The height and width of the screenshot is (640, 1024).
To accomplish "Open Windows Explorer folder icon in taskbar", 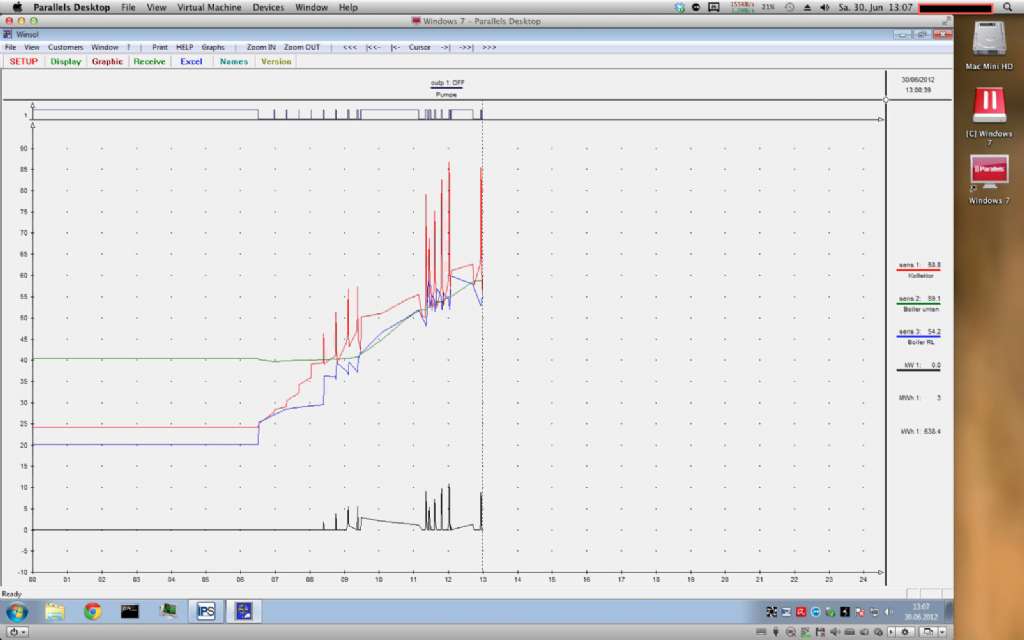I will click(54, 611).
